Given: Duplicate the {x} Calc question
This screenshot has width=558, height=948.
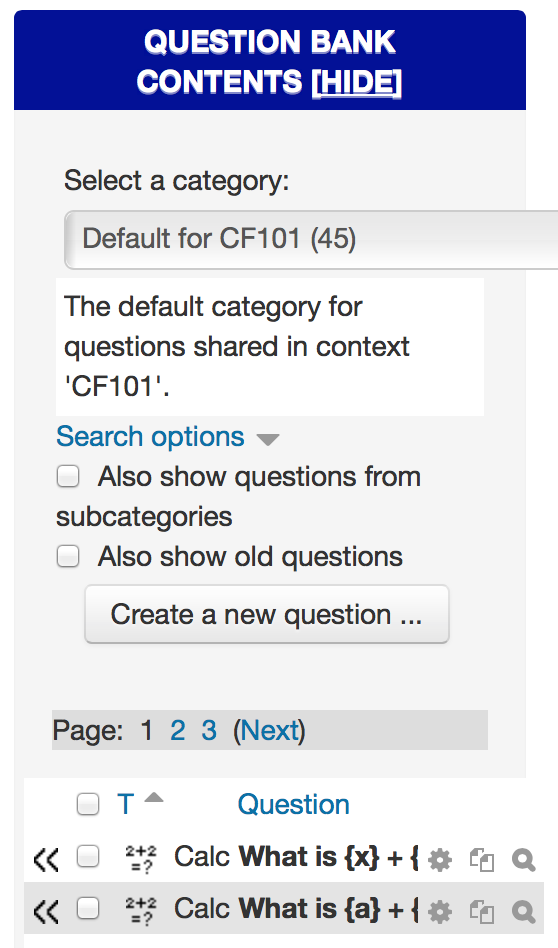Looking at the screenshot, I should point(482,860).
